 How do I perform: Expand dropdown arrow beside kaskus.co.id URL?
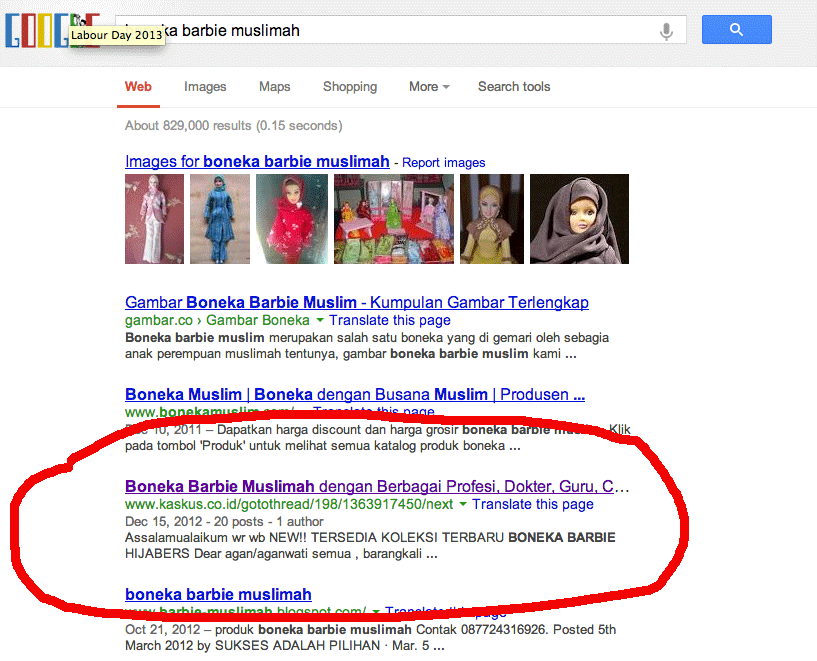coord(463,504)
